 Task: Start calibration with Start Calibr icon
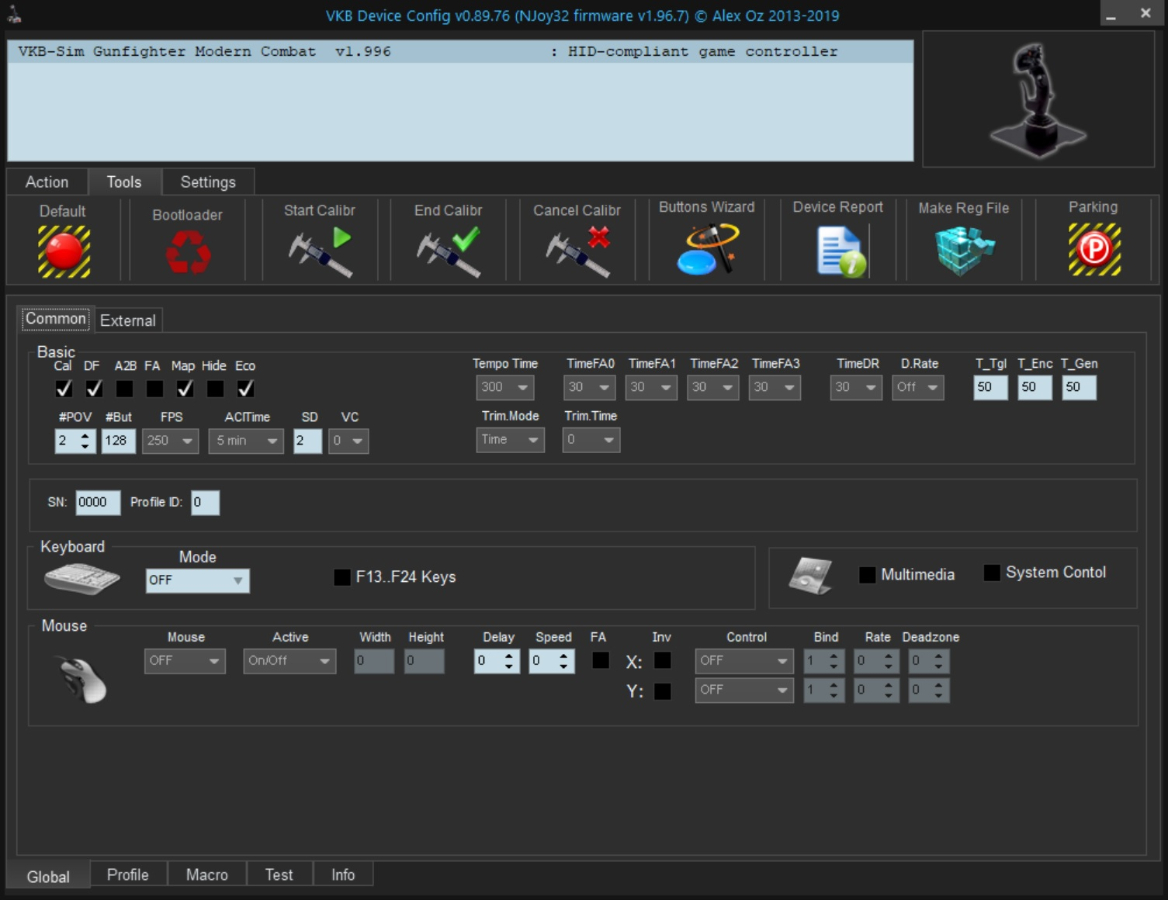click(x=320, y=251)
